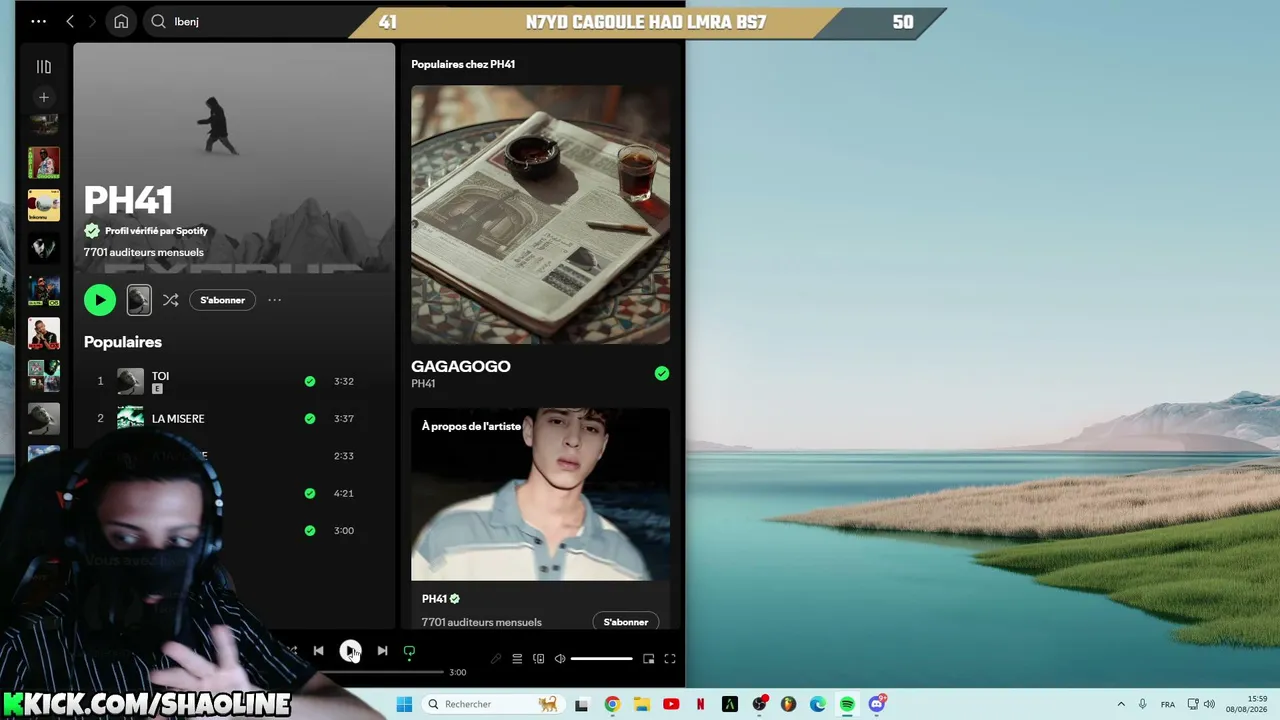
Task: Open Google Chrome from the taskbar
Action: point(612,704)
